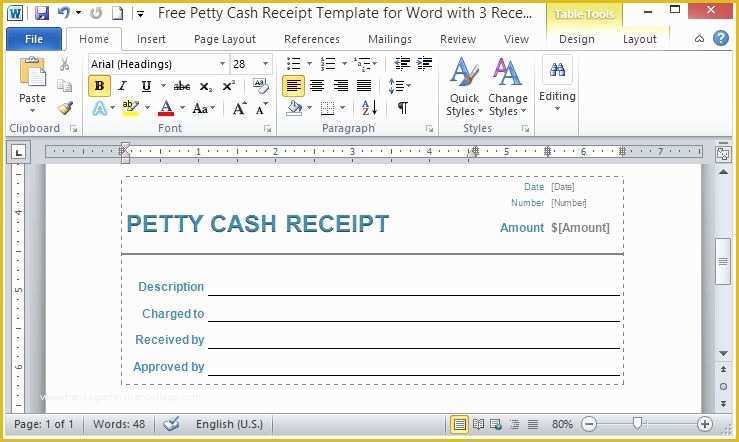Toggle Center alignment
This screenshot has width=739, height=442.
(x=317, y=86)
